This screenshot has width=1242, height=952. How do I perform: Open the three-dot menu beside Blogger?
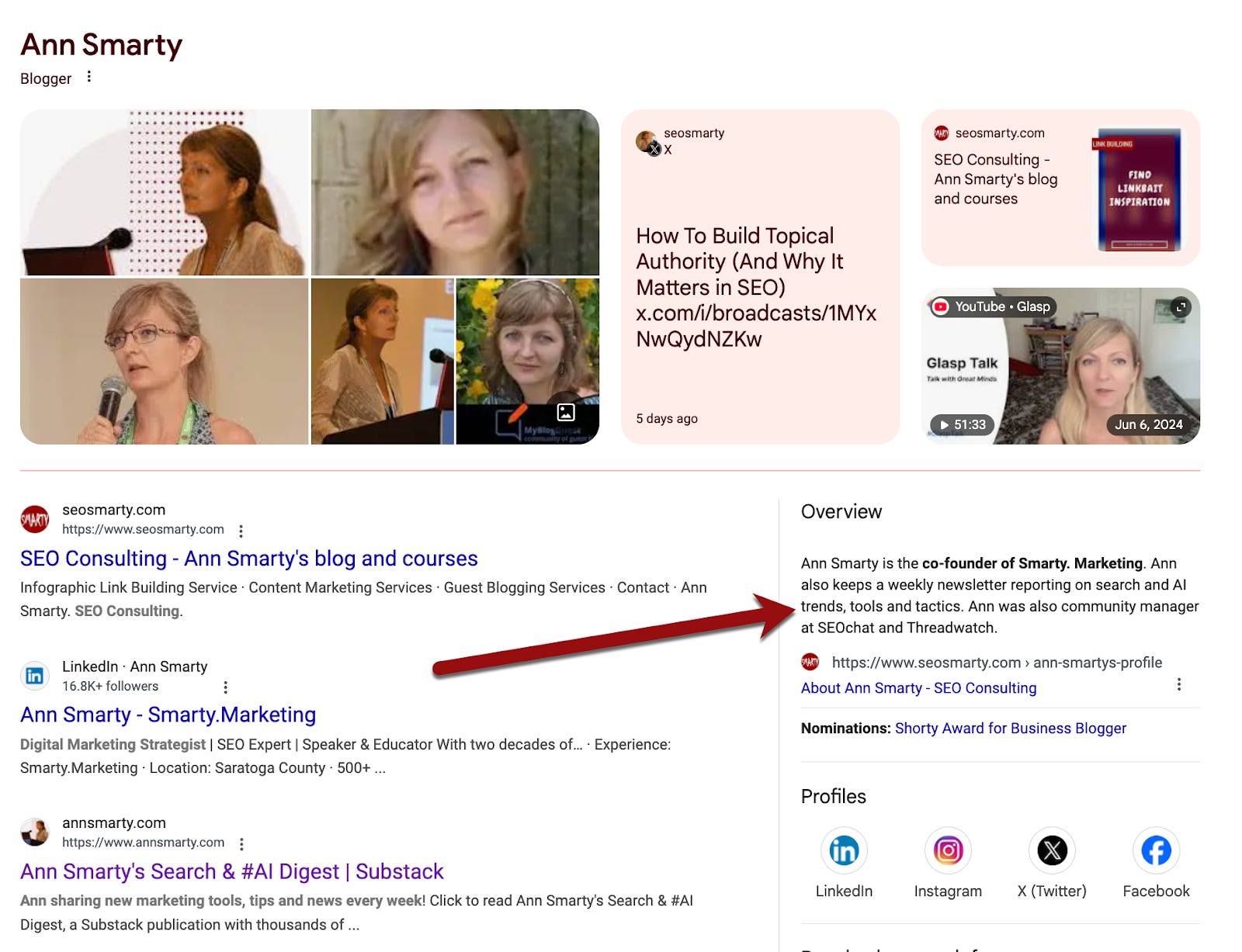[x=89, y=77]
